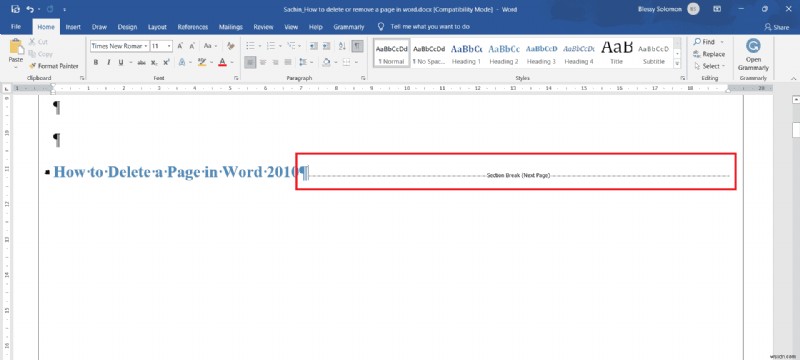
Task: Click the Replace button
Action: coord(709,54)
